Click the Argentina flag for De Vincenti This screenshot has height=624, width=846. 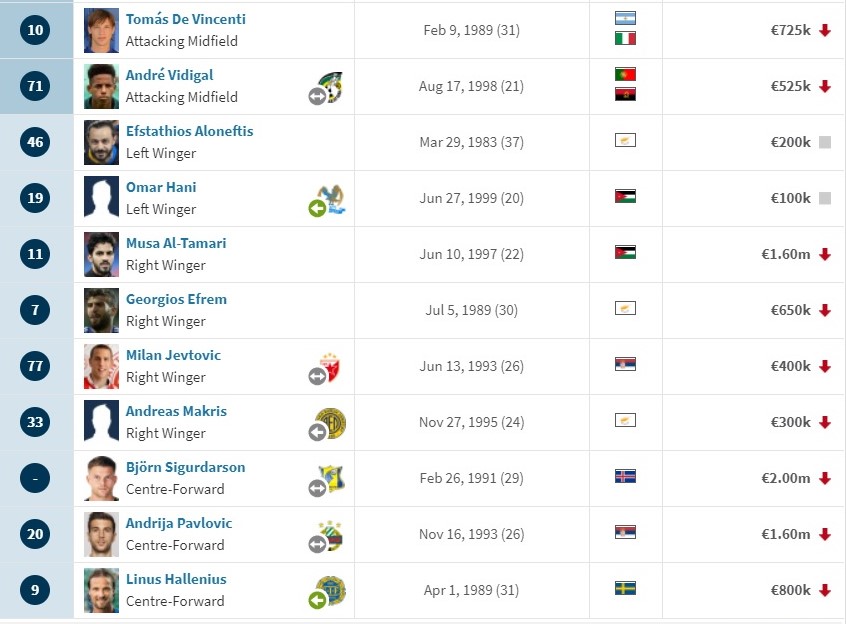point(625,18)
